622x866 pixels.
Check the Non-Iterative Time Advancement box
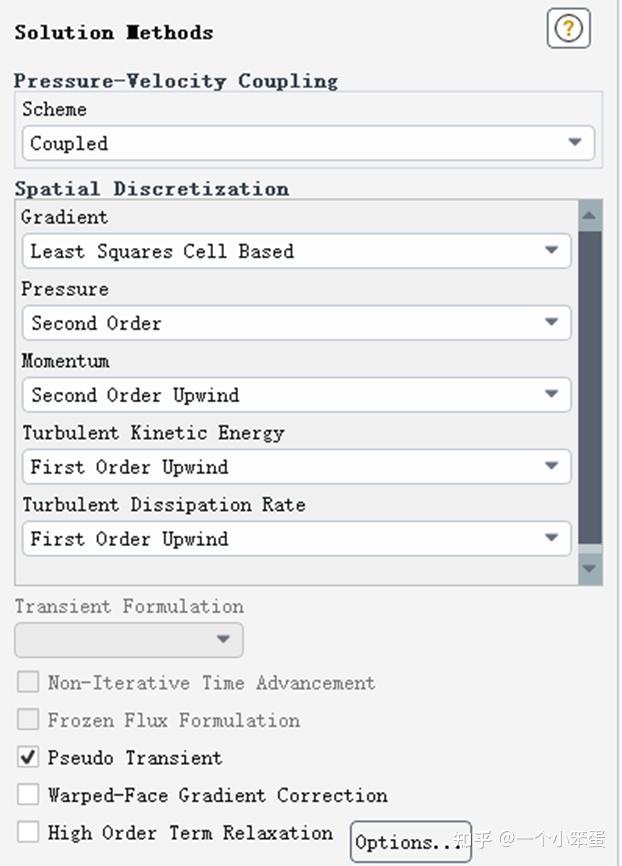click(28, 683)
